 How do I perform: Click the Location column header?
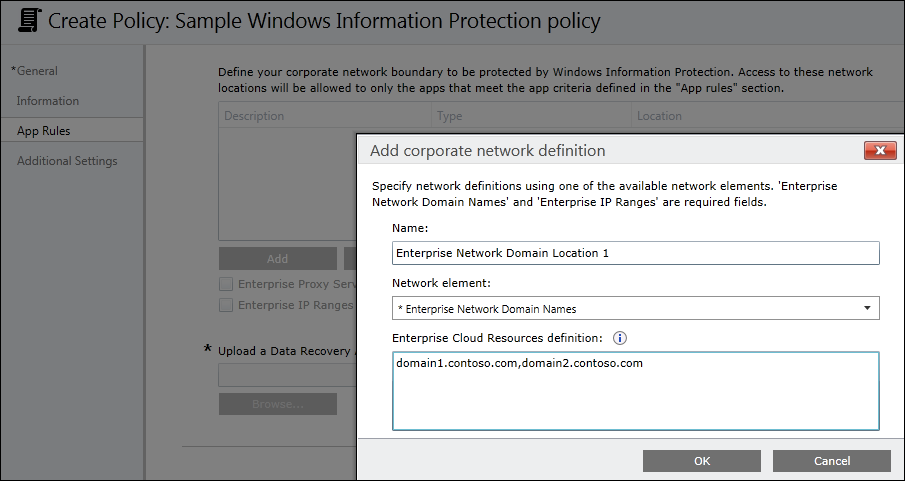(660, 116)
